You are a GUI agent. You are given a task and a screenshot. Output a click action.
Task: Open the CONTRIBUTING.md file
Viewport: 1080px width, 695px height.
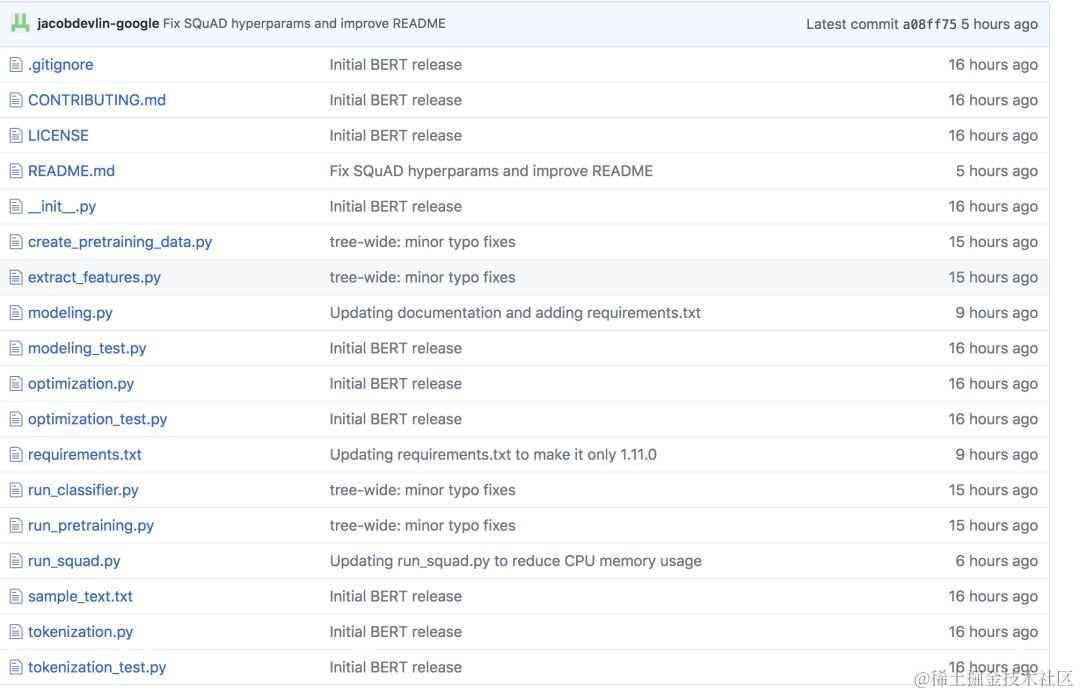pyautogui.click(x=97, y=100)
